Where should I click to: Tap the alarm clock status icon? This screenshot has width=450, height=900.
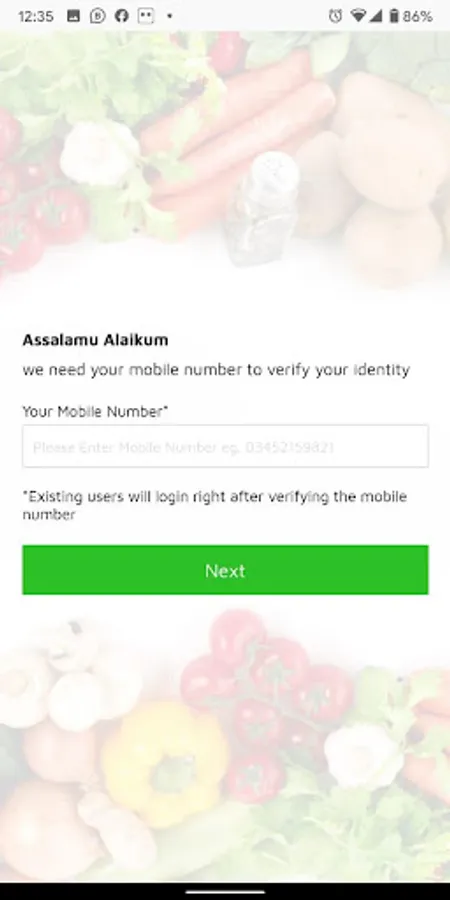click(x=335, y=15)
